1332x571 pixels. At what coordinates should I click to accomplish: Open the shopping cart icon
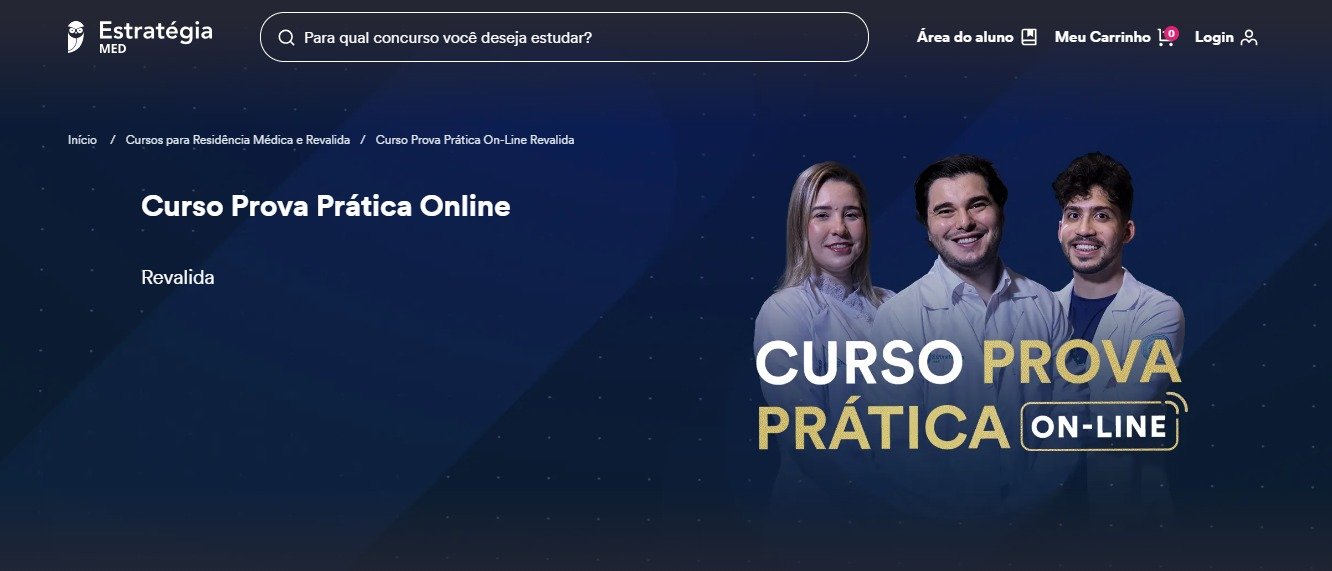click(x=1165, y=38)
